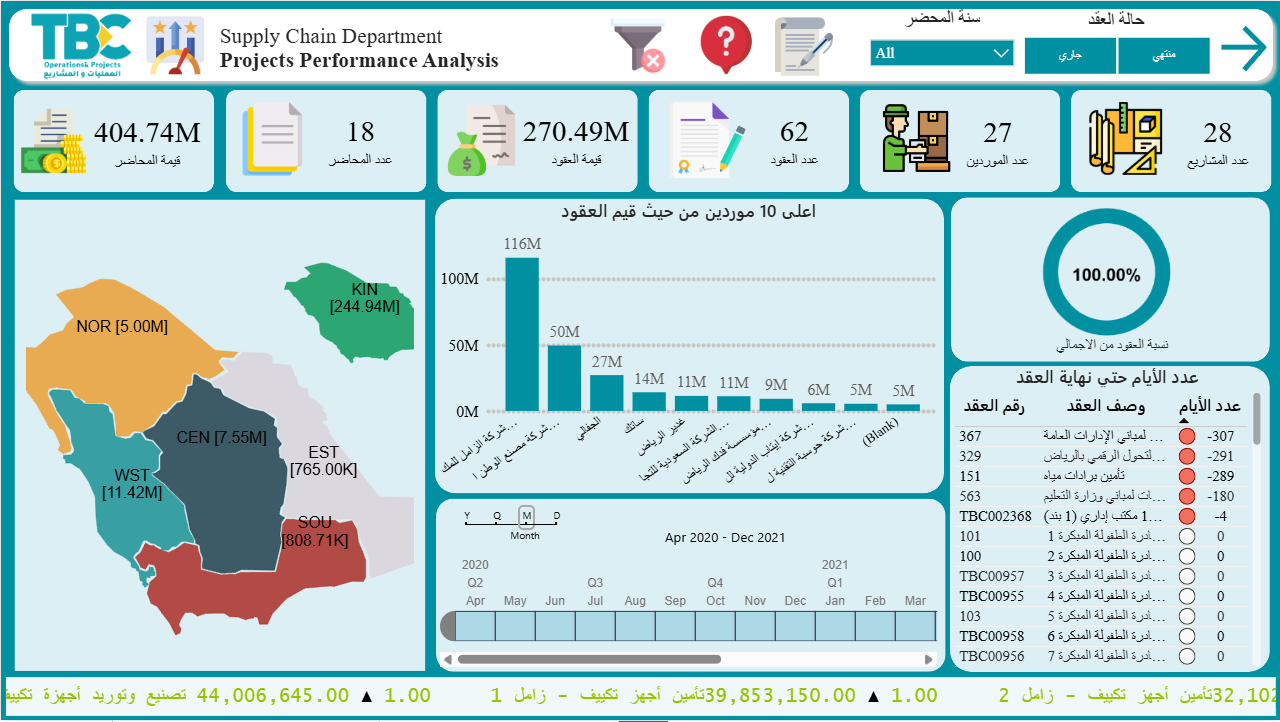Screen dimensions: 1280x722
Task: Click the money bag icon beside 270.49M
Action: pos(481,140)
